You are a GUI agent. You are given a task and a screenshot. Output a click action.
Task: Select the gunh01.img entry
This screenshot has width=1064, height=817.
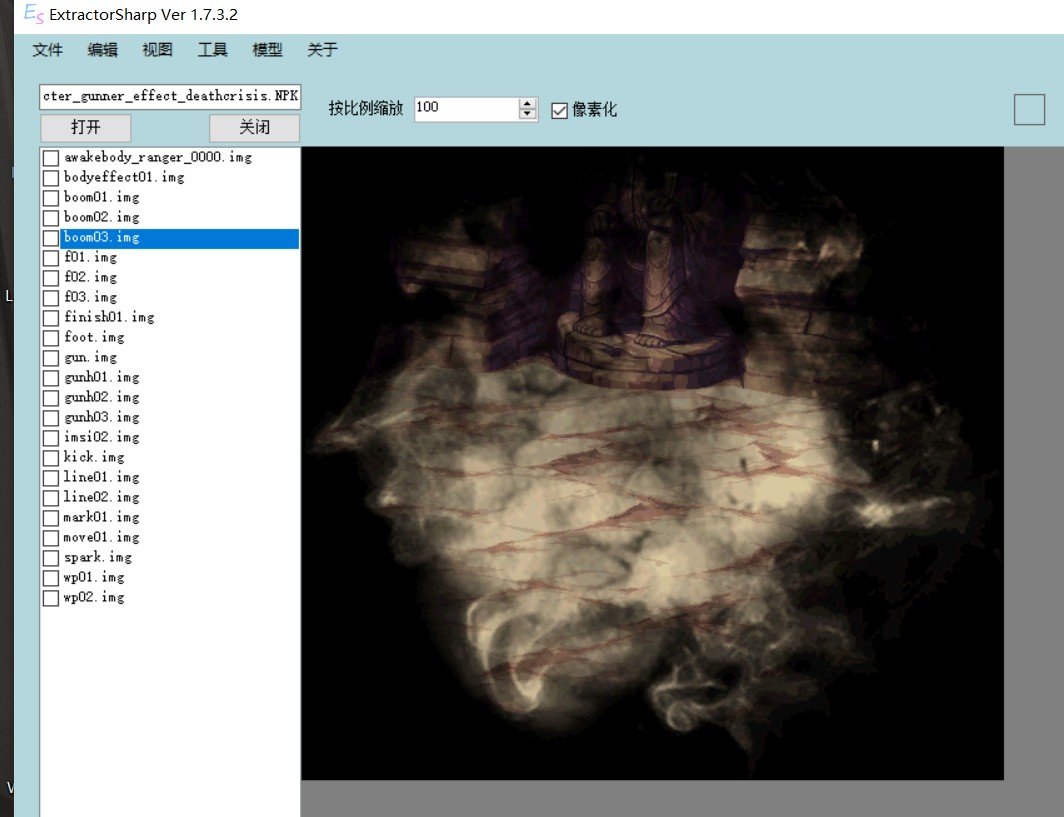click(x=102, y=377)
